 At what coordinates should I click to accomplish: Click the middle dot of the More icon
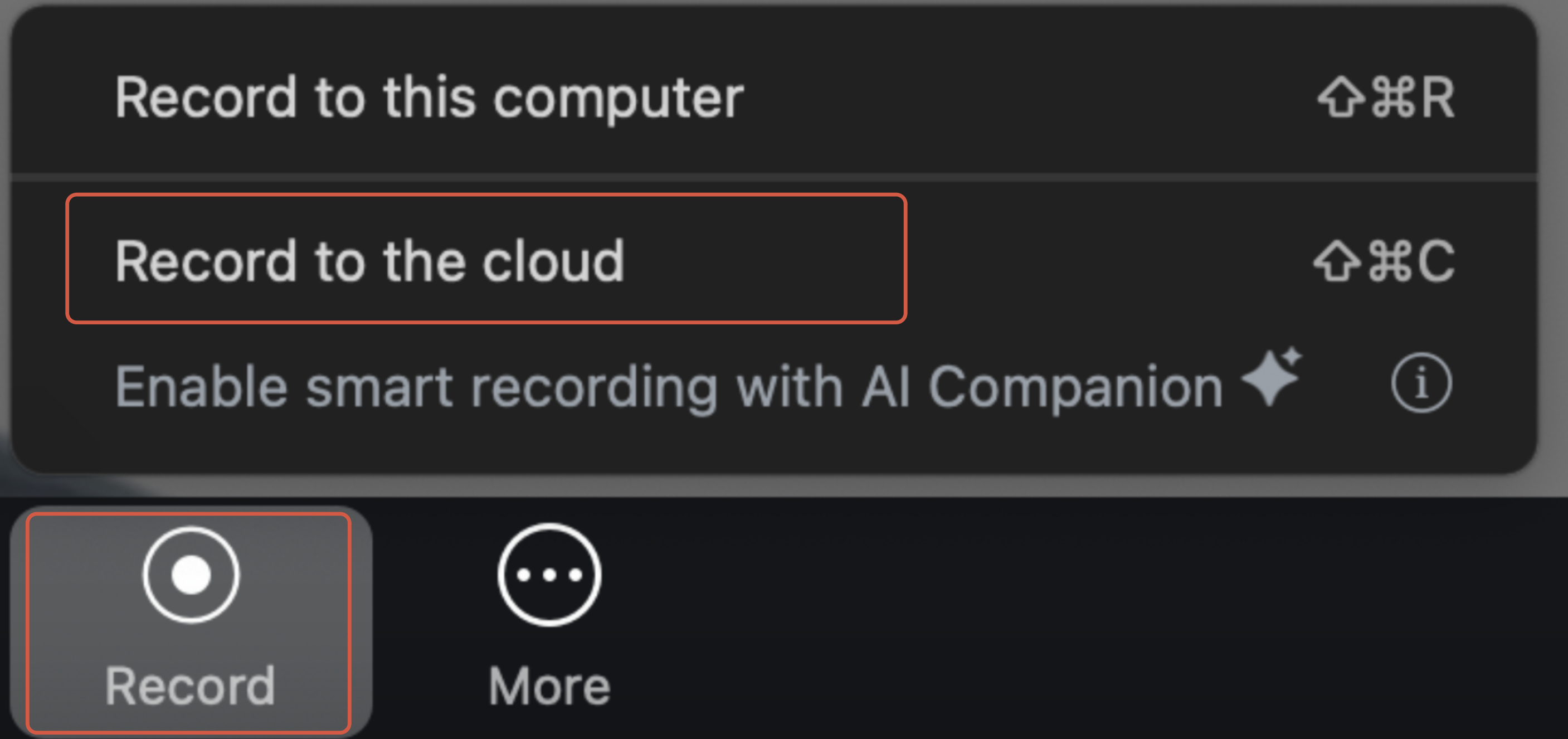point(549,575)
